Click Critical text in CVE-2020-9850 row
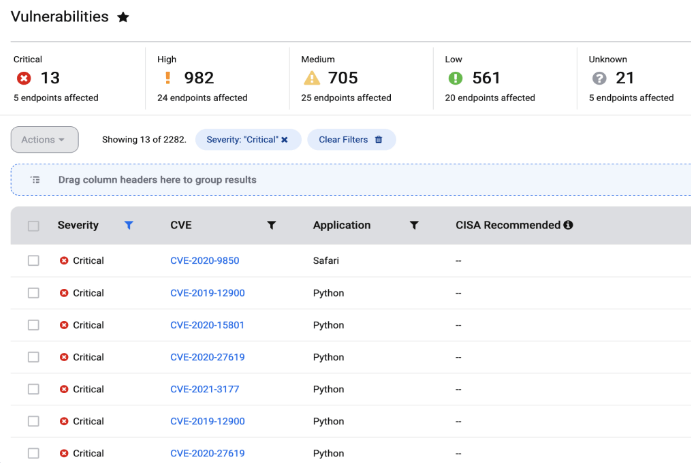This screenshot has width=691, height=463. (88, 261)
